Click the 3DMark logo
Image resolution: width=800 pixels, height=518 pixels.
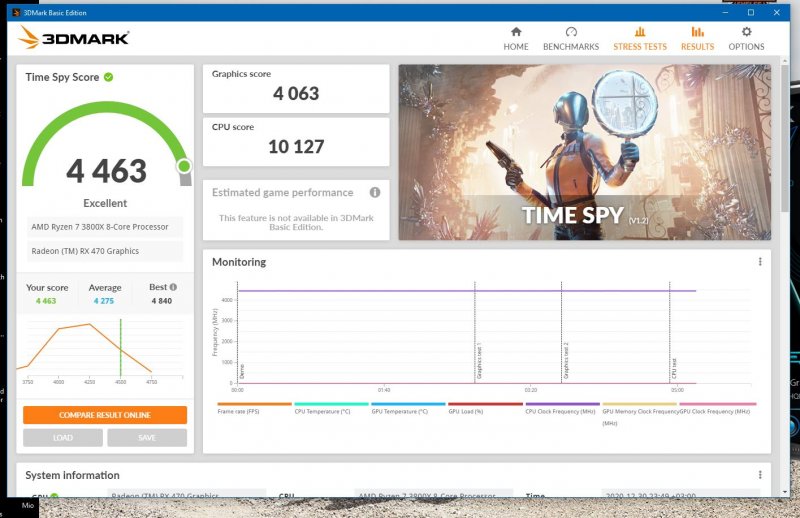(73, 38)
